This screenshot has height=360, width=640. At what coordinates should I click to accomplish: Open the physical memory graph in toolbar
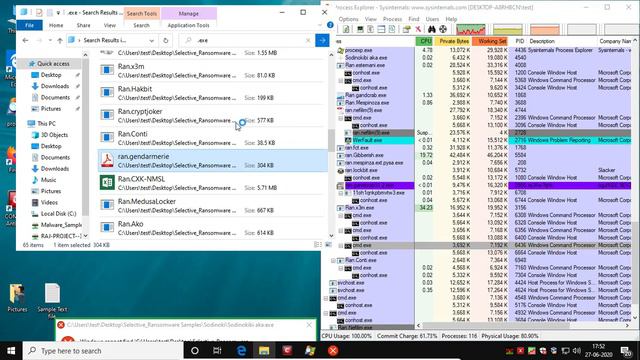(x=544, y=29)
